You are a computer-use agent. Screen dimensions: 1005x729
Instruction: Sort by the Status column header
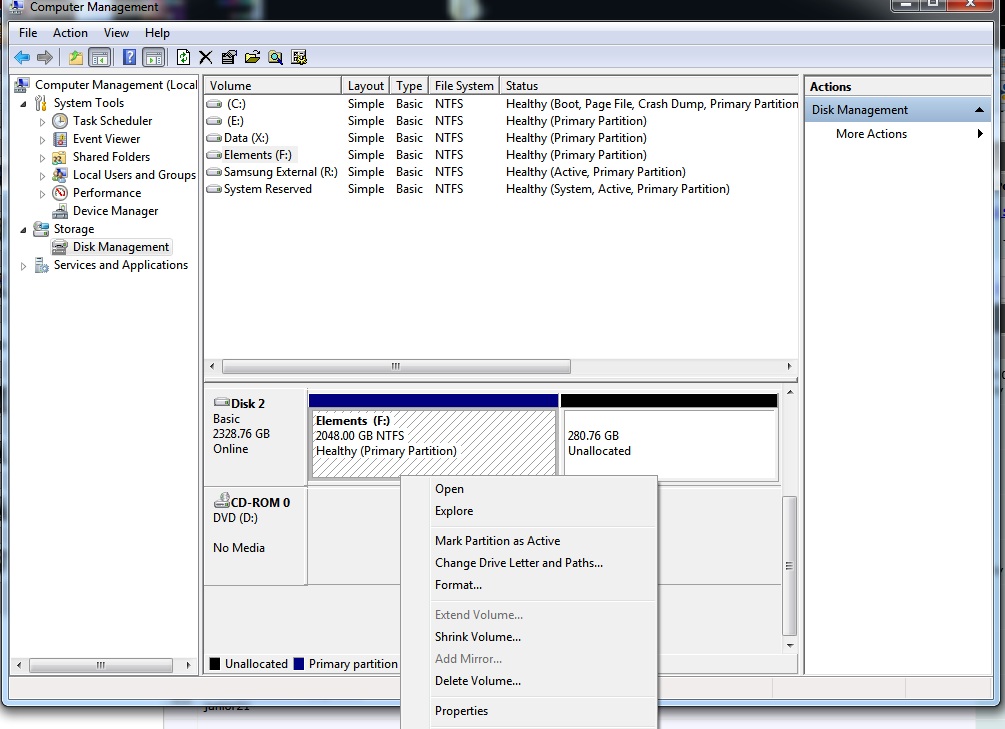pyautogui.click(x=649, y=86)
